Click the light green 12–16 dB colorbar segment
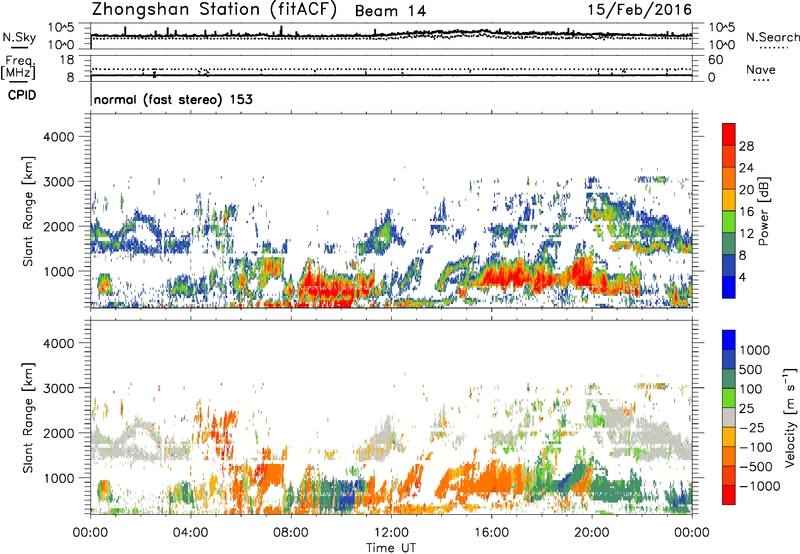Screen dimensions: 800x554 click(x=729, y=222)
